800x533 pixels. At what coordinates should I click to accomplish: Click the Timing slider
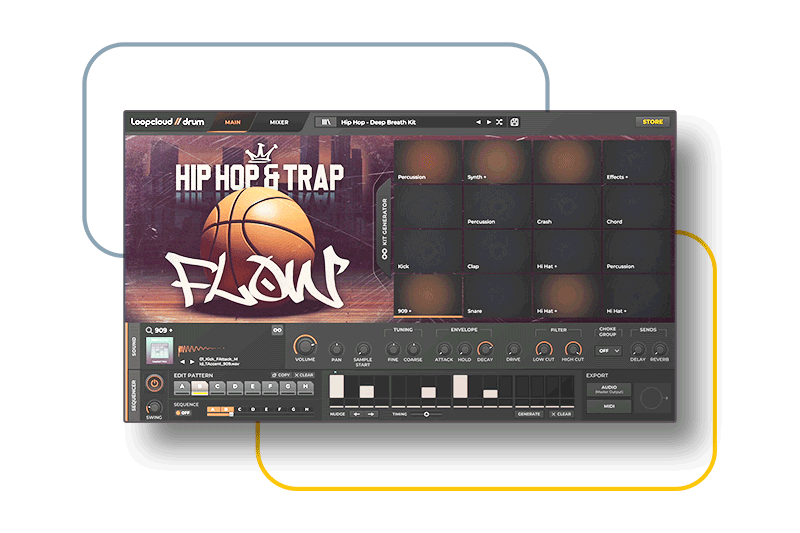(x=427, y=413)
